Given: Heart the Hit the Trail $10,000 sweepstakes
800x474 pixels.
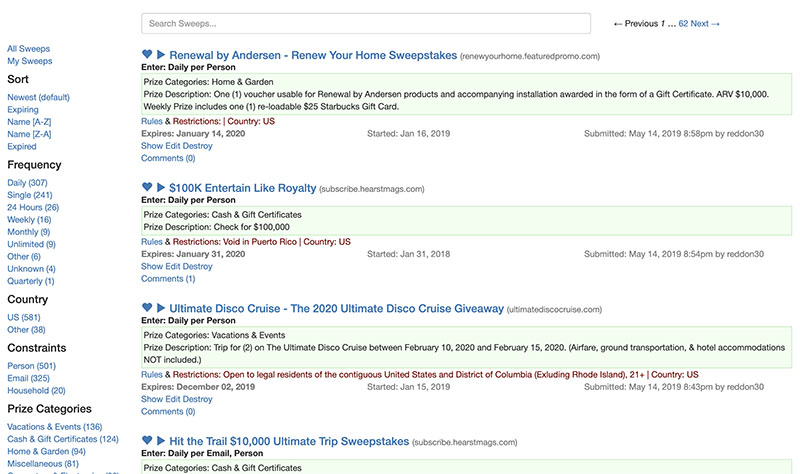Looking at the screenshot, I should coord(147,441).
